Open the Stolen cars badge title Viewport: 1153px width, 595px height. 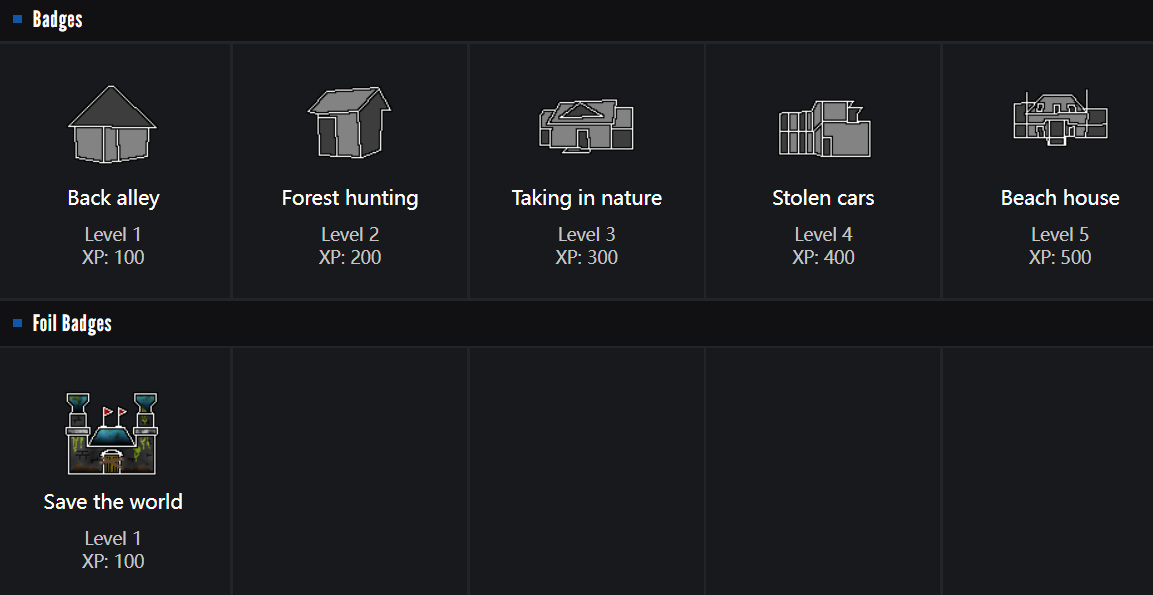point(823,198)
